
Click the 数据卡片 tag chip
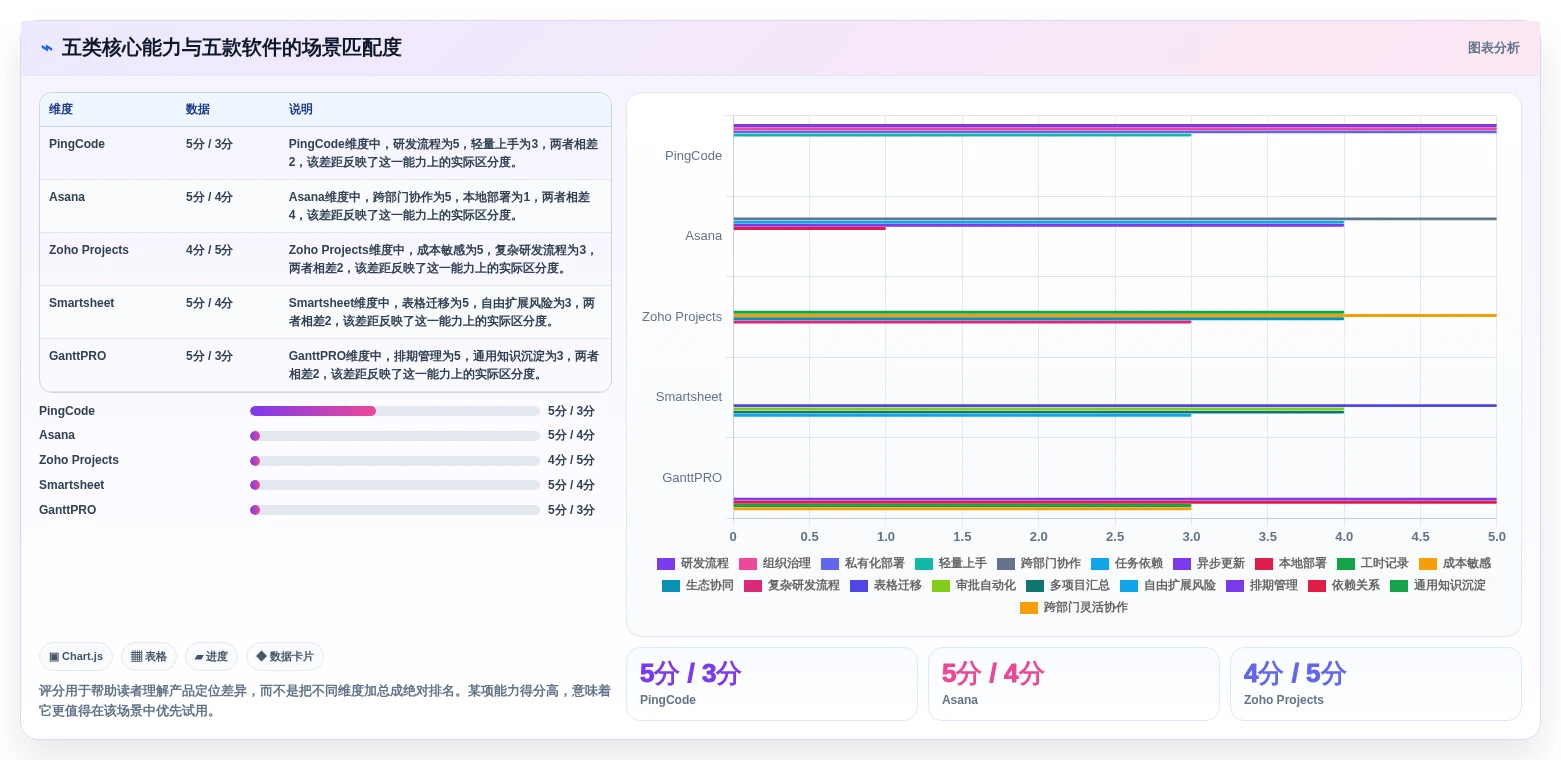285,656
